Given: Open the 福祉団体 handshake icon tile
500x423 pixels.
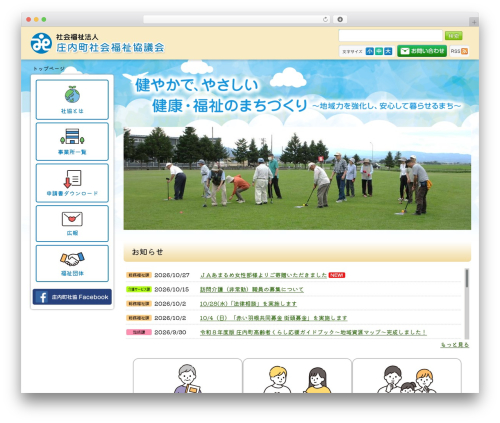Looking at the screenshot, I should [72, 264].
